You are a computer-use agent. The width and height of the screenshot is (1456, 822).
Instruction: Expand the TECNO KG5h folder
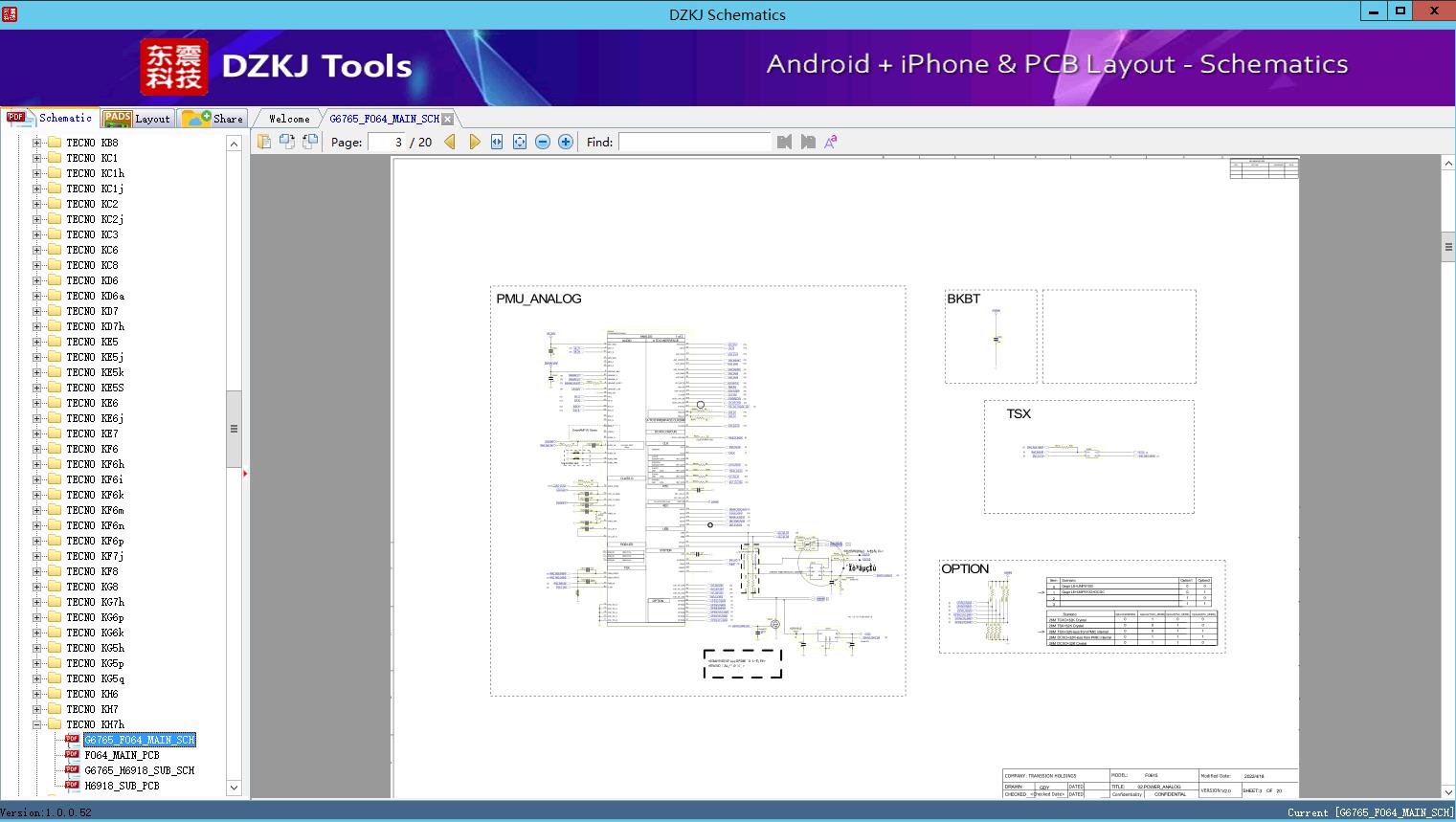click(36, 648)
